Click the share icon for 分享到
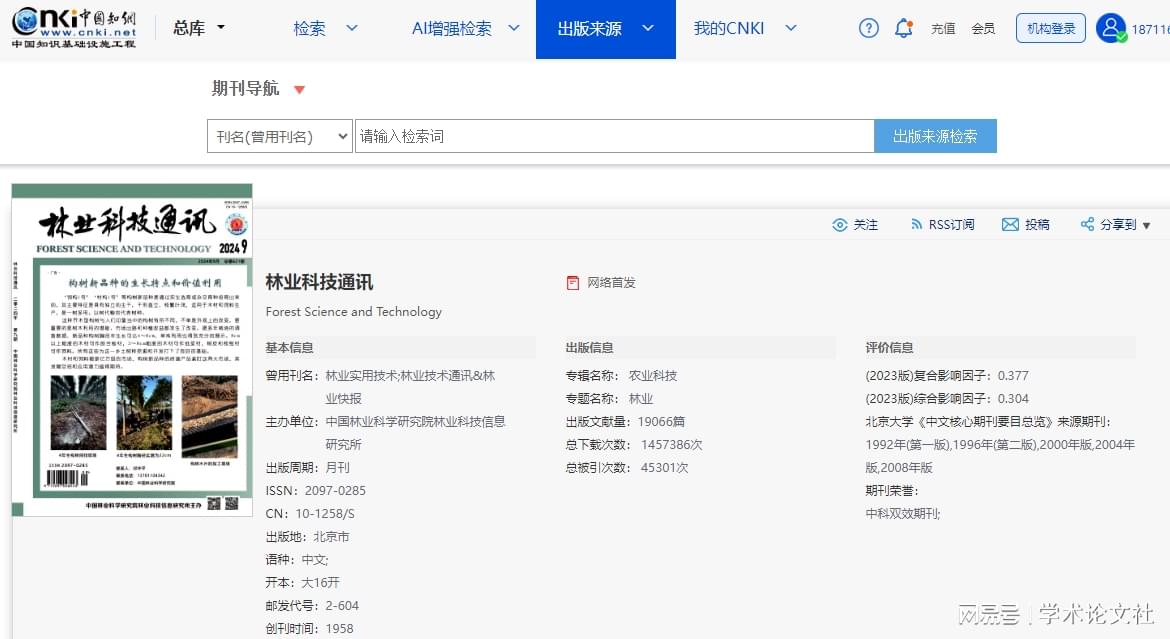 pos(1087,224)
